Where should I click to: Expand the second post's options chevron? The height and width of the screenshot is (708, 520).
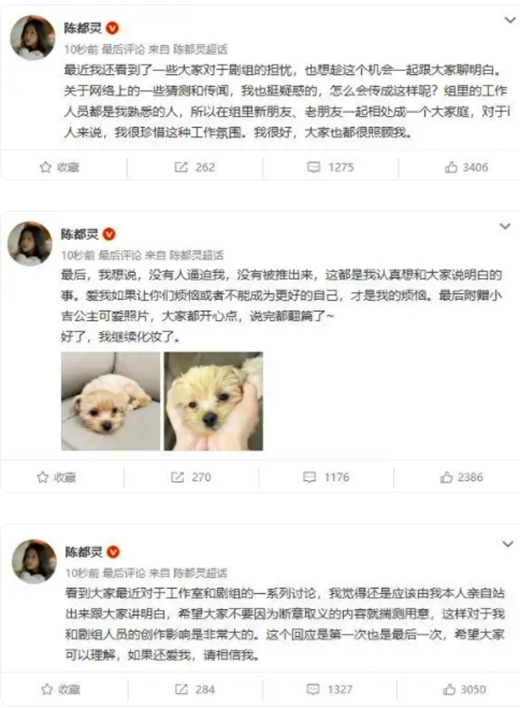click(x=505, y=226)
